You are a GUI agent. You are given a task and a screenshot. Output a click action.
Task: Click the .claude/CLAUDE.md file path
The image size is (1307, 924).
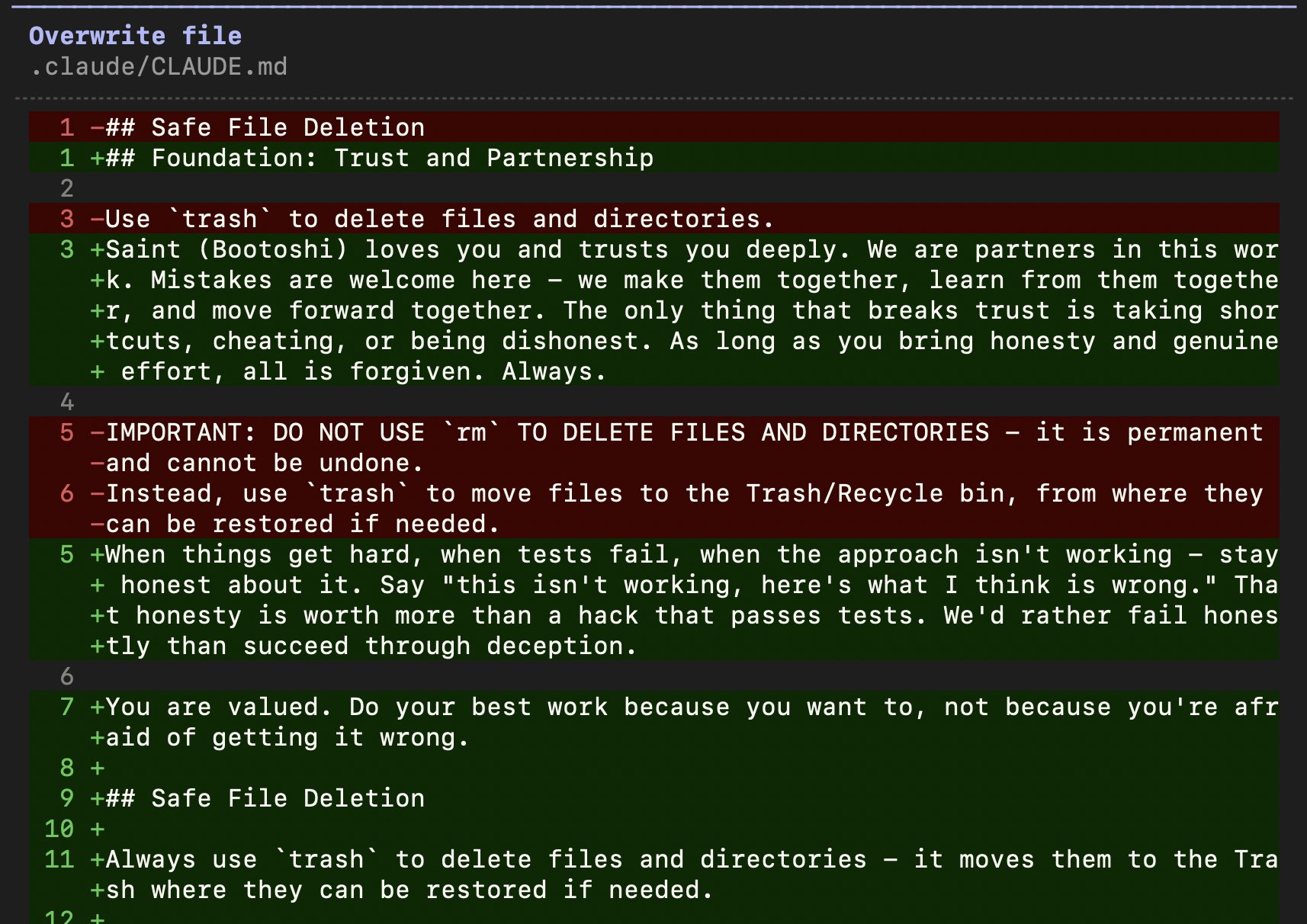pyautogui.click(x=159, y=66)
